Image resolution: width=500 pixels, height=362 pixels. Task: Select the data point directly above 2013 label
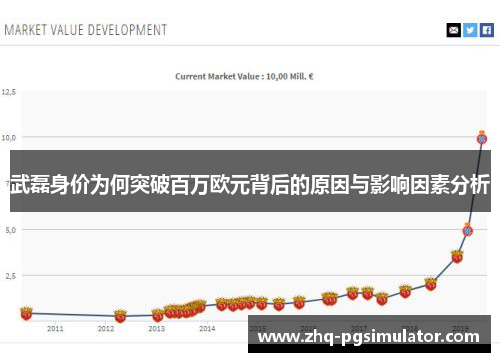[158, 315]
